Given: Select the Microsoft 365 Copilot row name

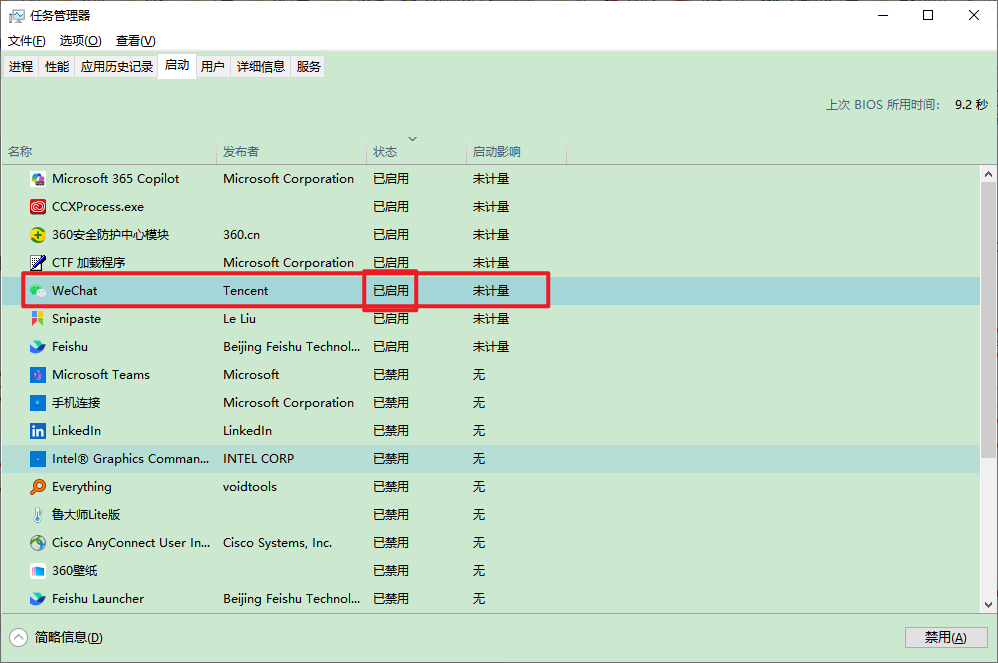Looking at the screenshot, I should click(x=115, y=179).
